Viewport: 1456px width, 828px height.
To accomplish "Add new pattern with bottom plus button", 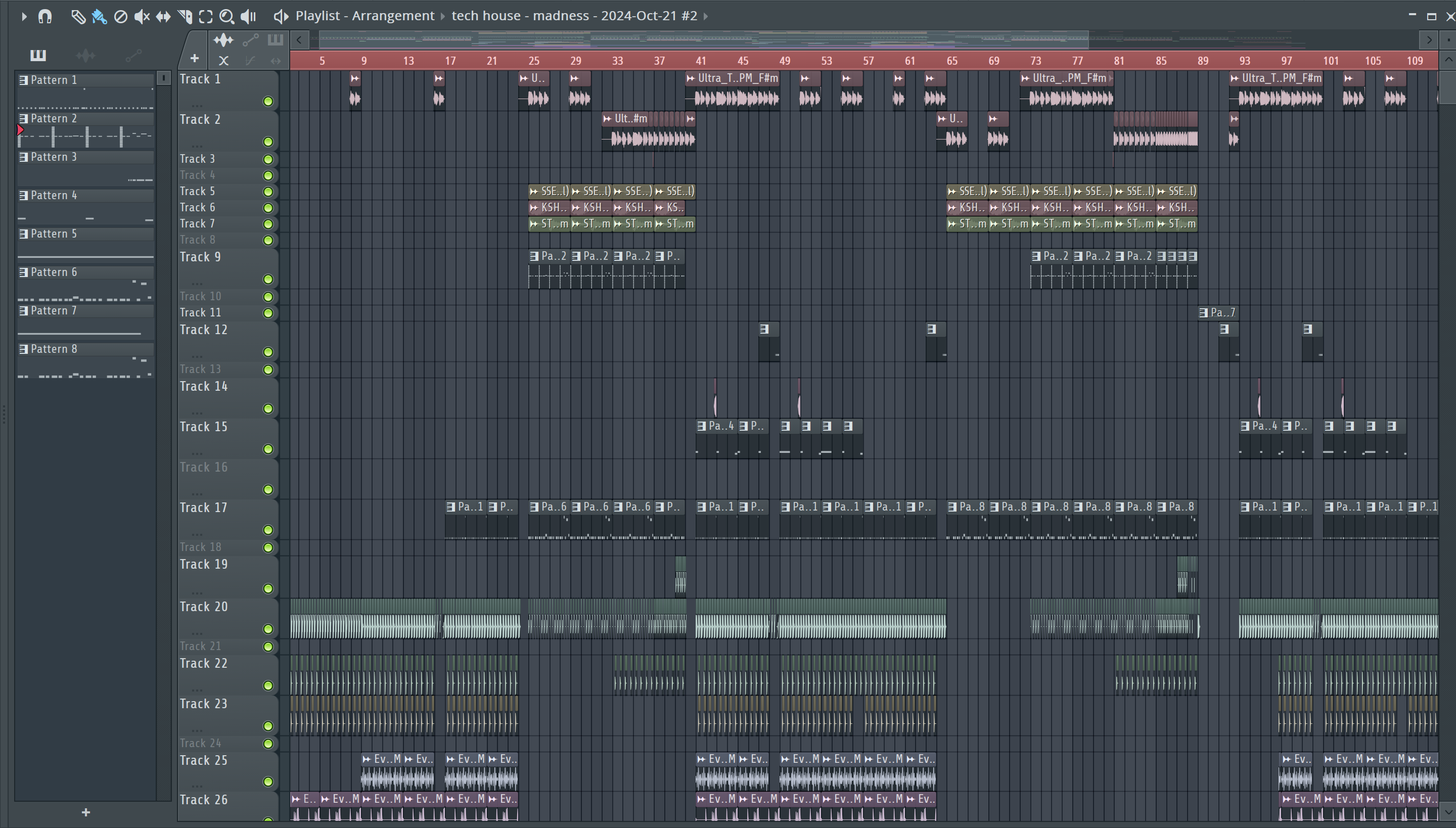I will pos(86,812).
